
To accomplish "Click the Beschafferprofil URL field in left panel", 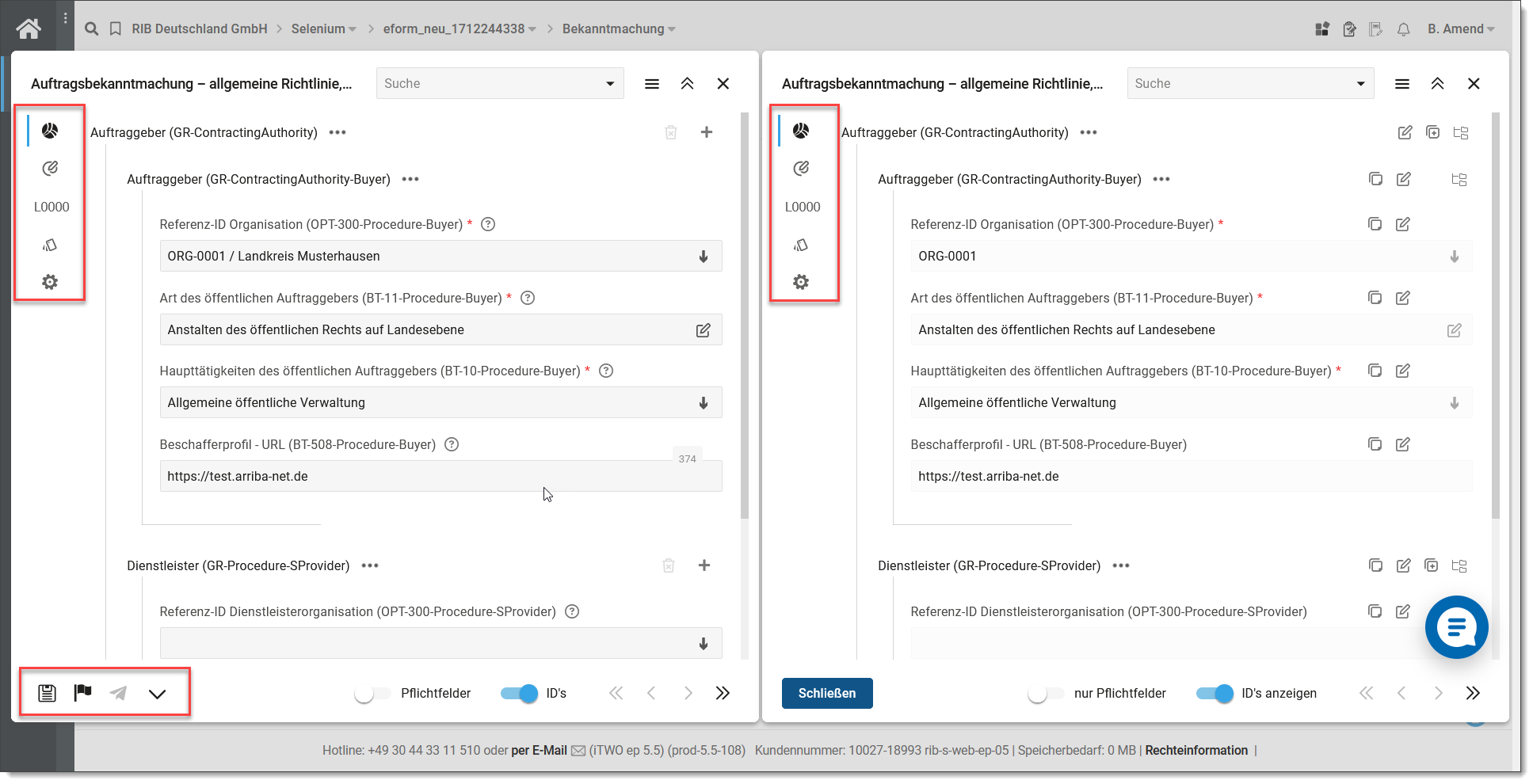I will click(440, 477).
